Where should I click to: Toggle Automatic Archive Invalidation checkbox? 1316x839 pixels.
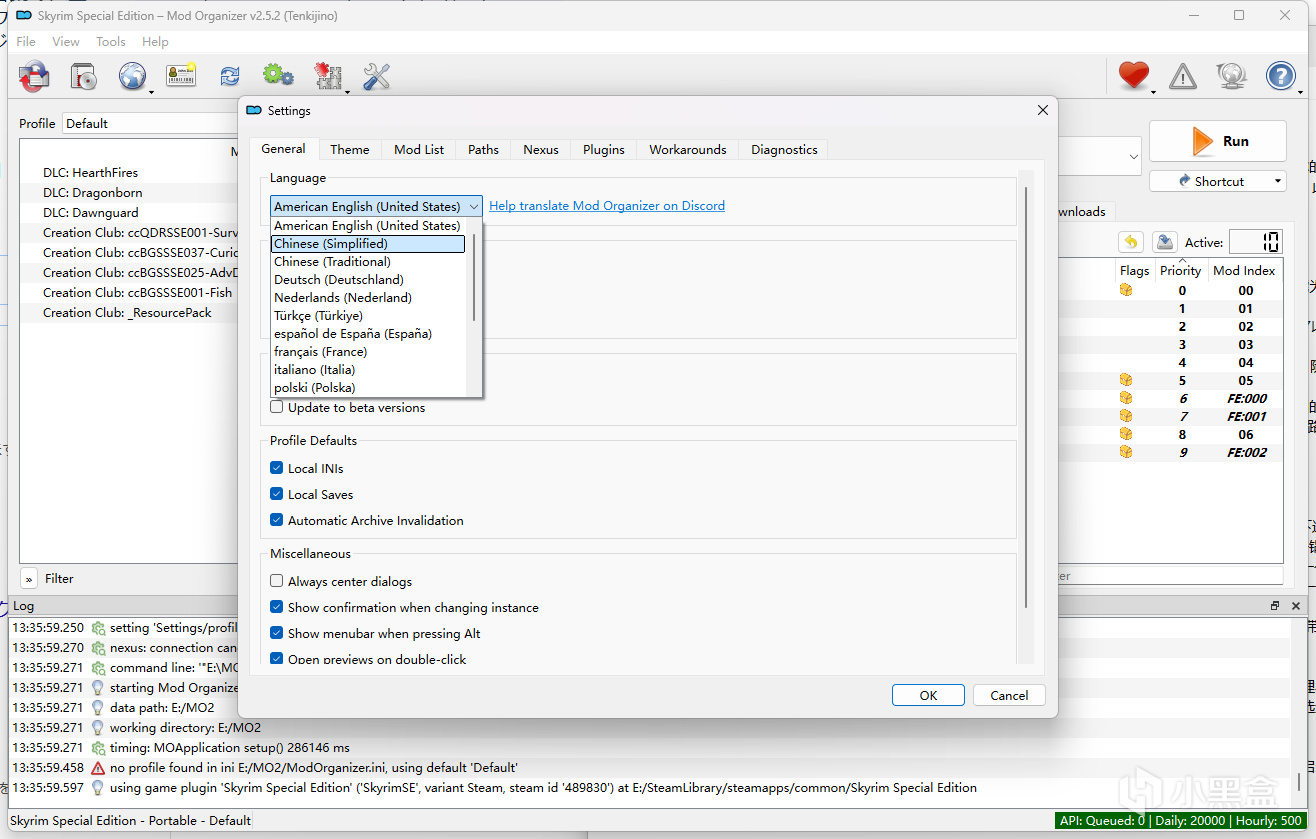click(x=277, y=520)
